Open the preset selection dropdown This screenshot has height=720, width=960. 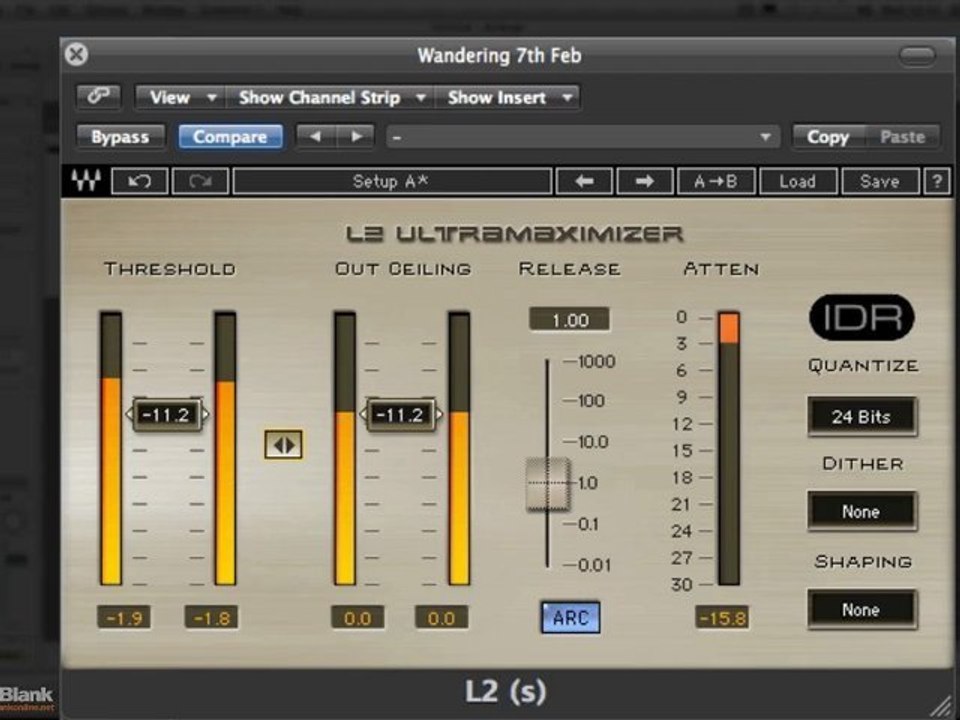583,137
